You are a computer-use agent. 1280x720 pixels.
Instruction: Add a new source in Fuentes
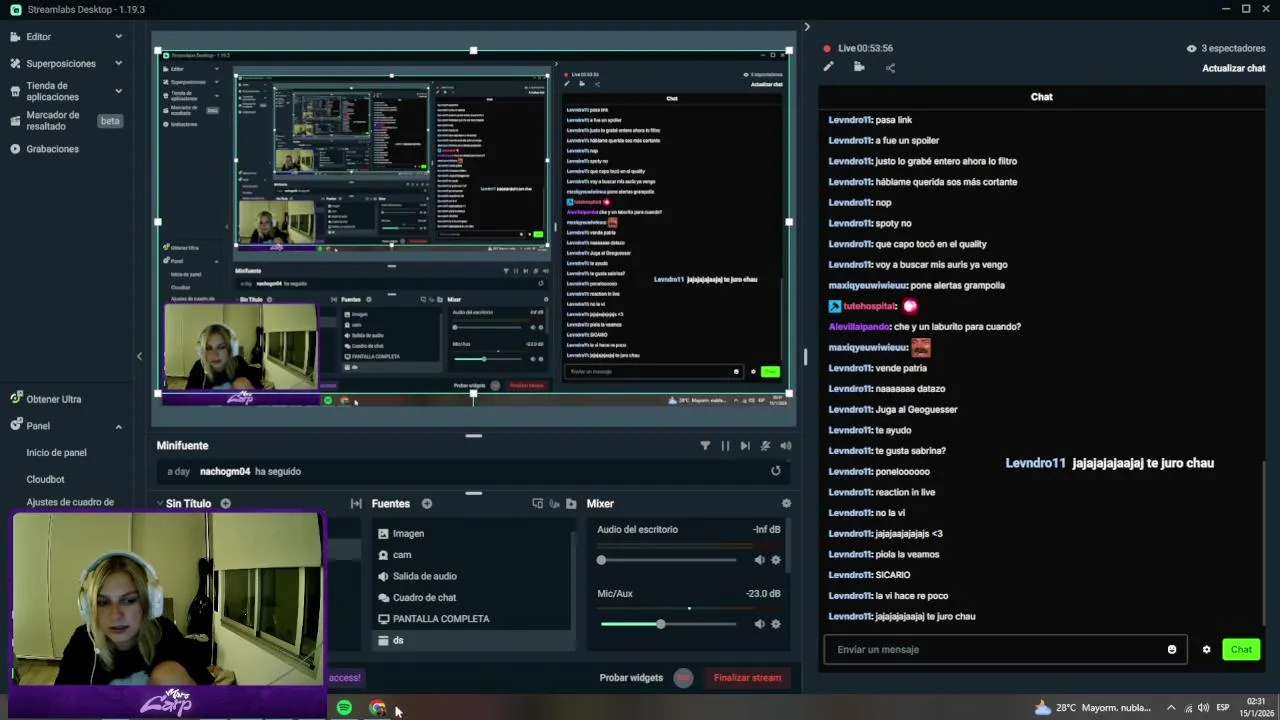tap(427, 504)
